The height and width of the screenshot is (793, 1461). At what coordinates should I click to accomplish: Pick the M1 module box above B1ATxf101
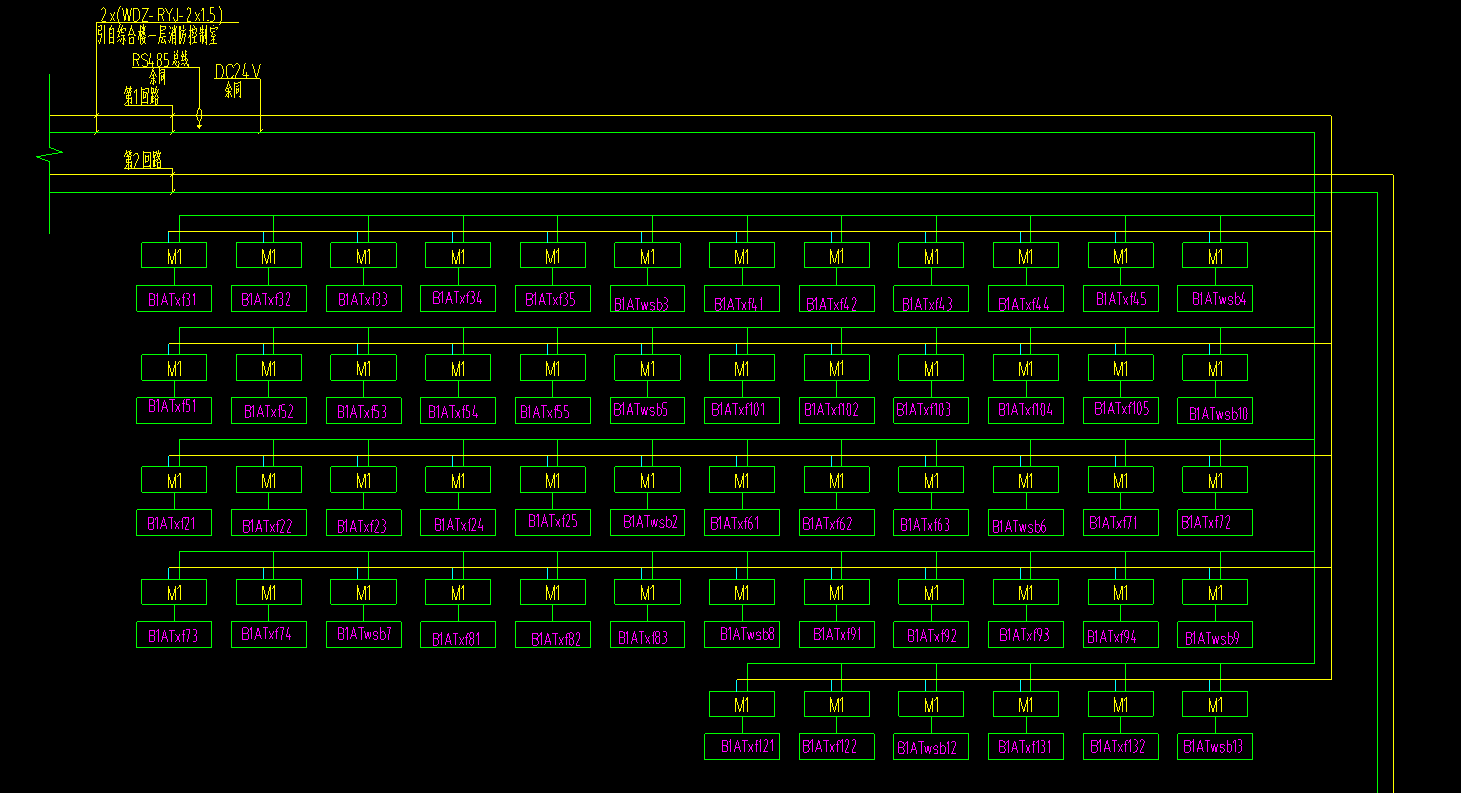742,368
